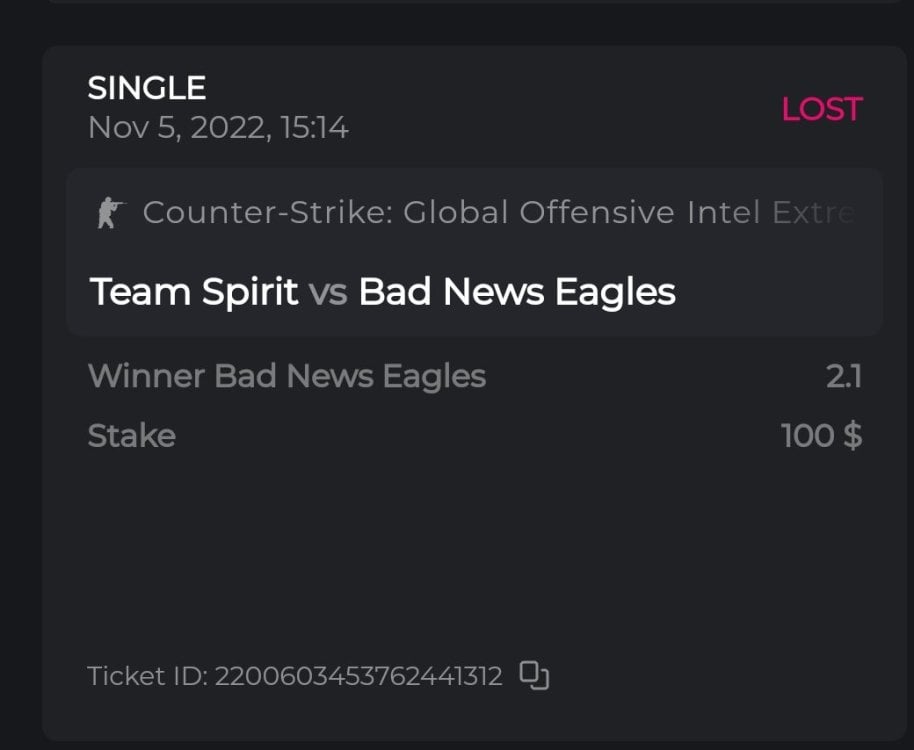Select the SINGLE bet type heading
The height and width of the screenshot is (750, 914).
pyautogui.click(x=147, y=88)
